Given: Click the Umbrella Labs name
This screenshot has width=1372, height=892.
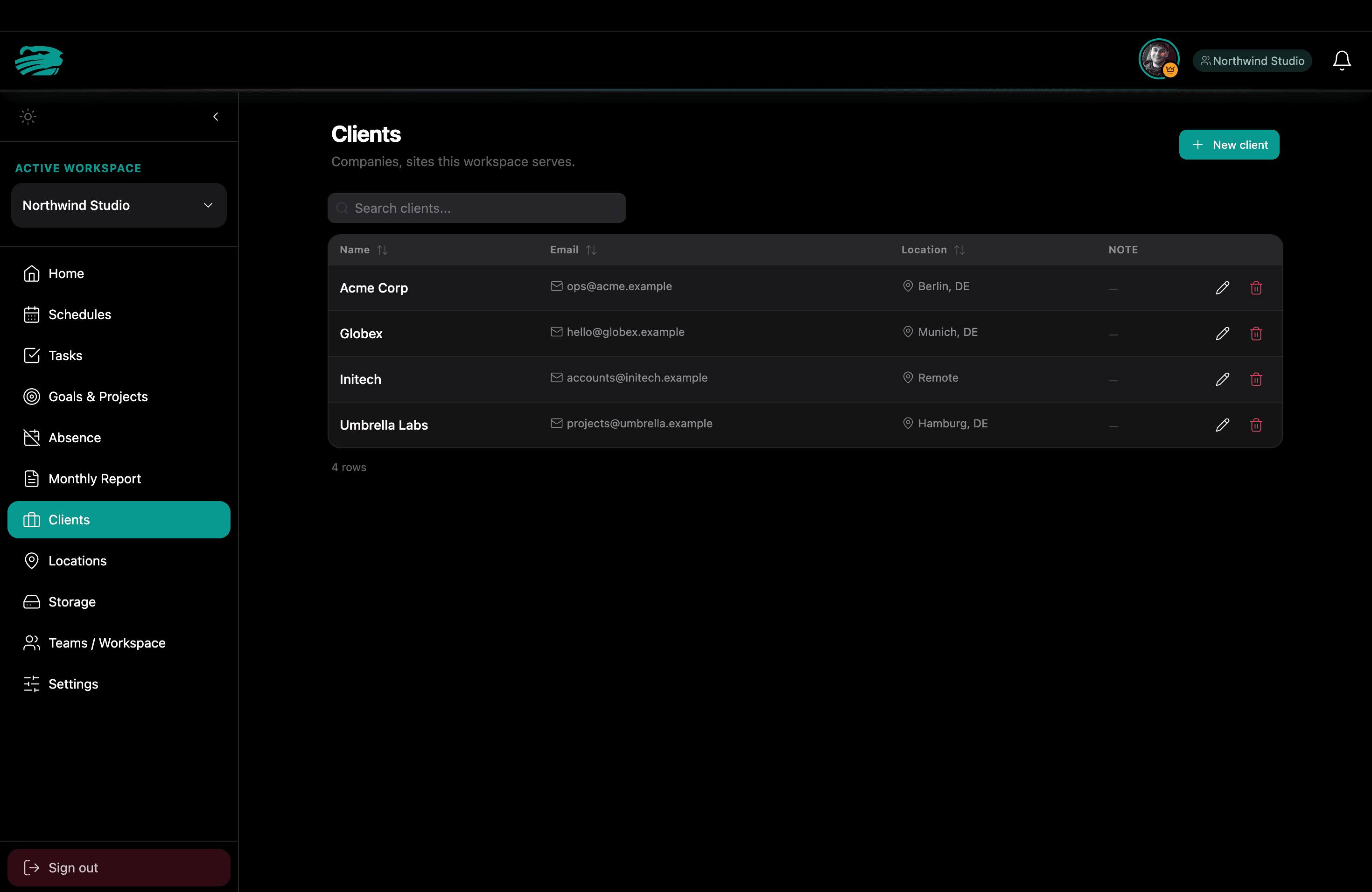Looking at the screenshot, I should pos(384,425).
